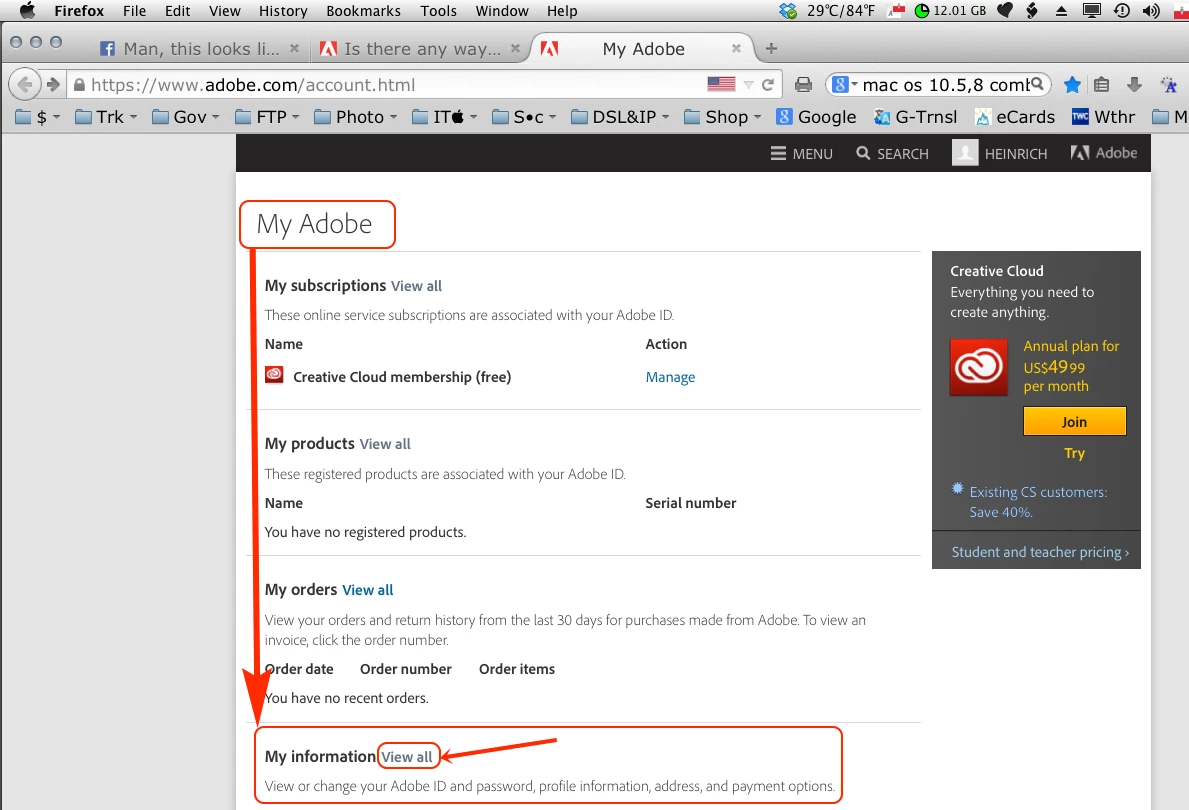Click the Creative Cloud membership icon

point(274,375)
